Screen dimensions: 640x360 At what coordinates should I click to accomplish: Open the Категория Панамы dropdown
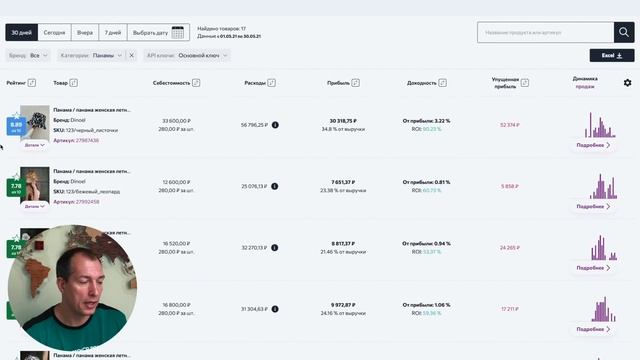(x=91, y=56)
